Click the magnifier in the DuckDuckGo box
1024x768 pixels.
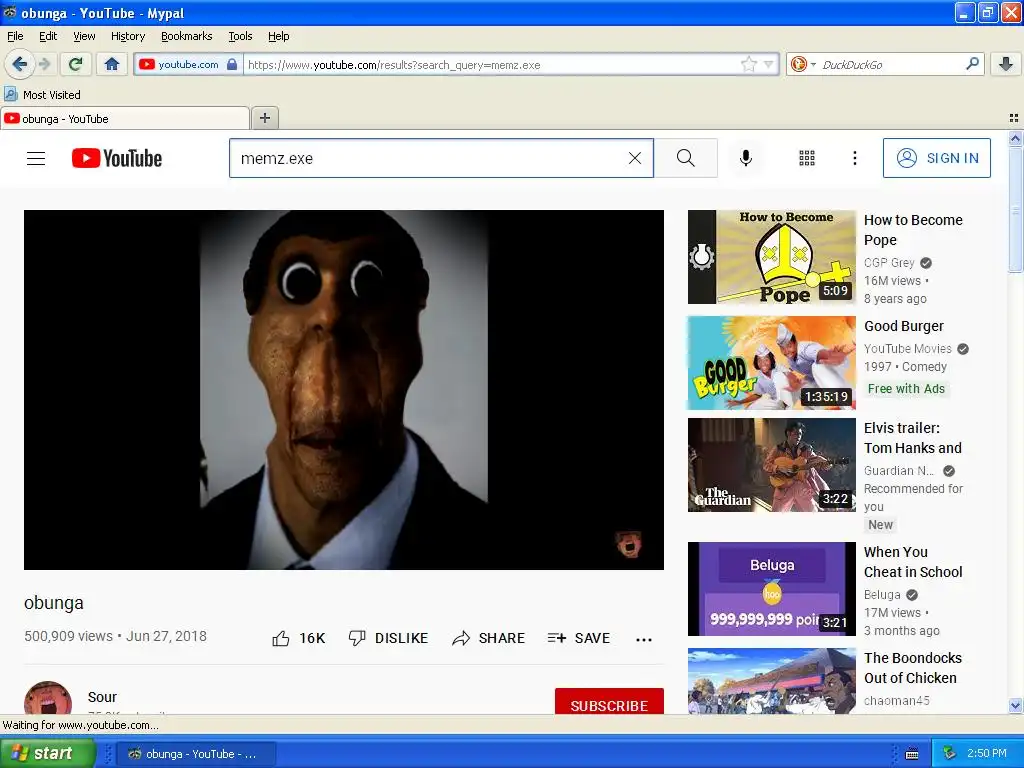(x=972, y=64)
